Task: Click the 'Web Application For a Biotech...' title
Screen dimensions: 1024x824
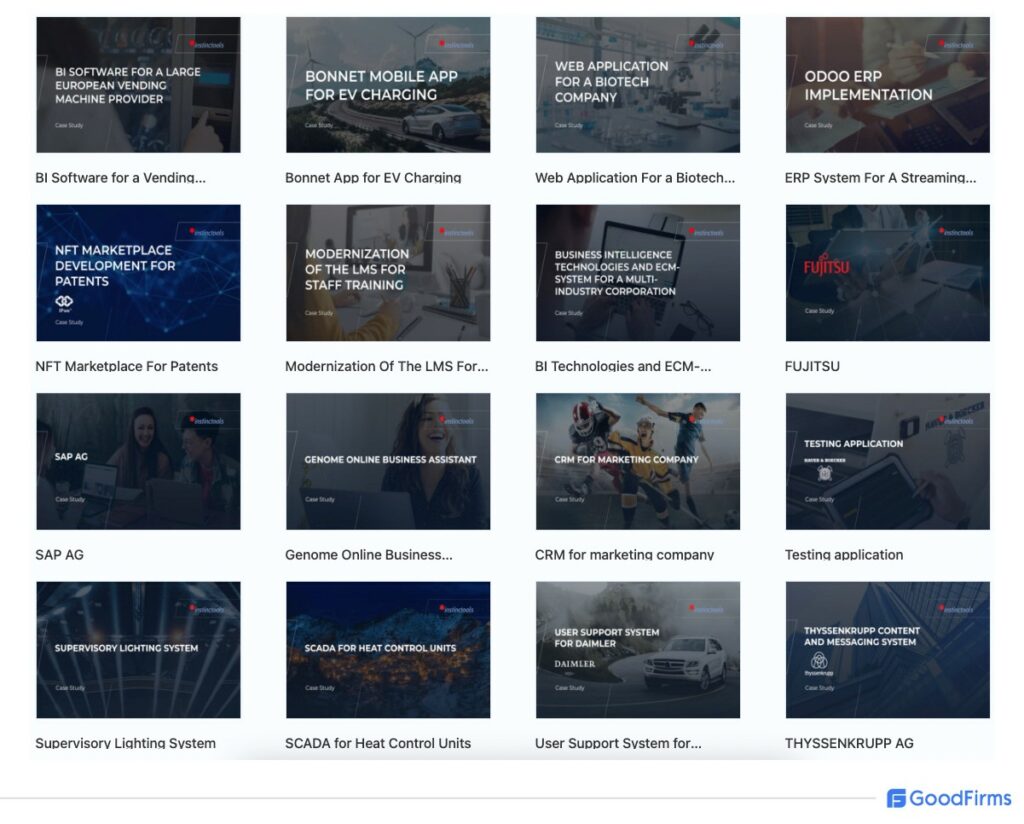Action: 635,178
